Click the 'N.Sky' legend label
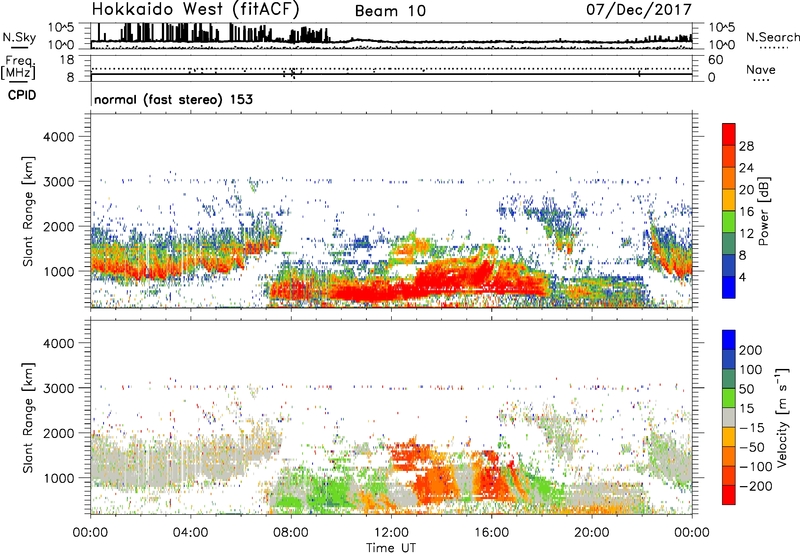The height and width of the screenshot is (554, 800). point(19,37)
